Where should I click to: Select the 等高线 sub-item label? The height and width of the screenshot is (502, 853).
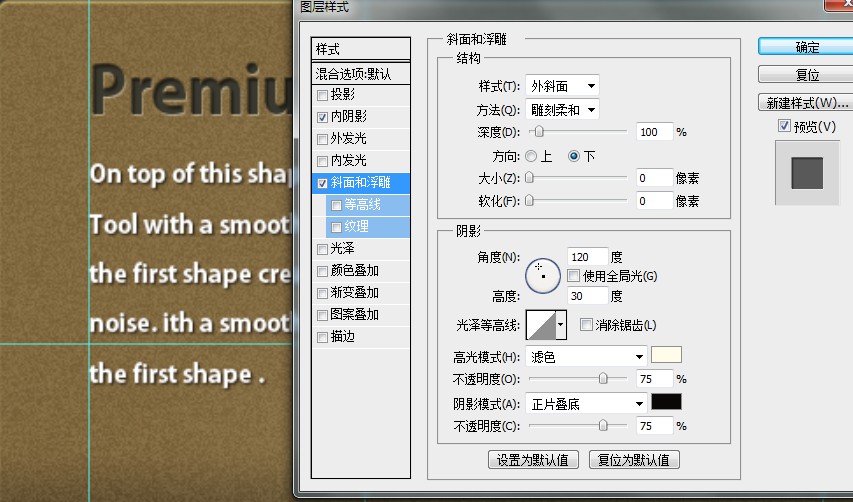[362, 204]
